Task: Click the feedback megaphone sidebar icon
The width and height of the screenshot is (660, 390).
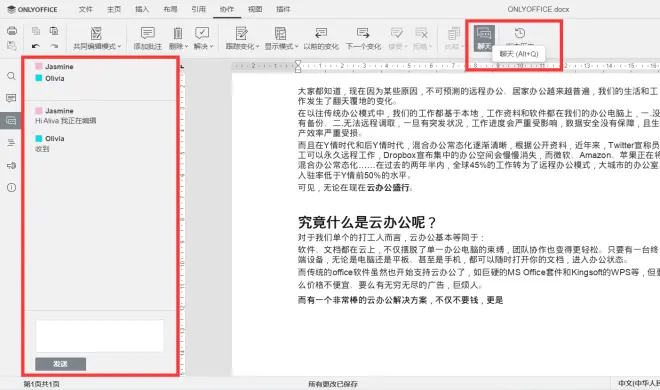Action: (x=11, y=165)
